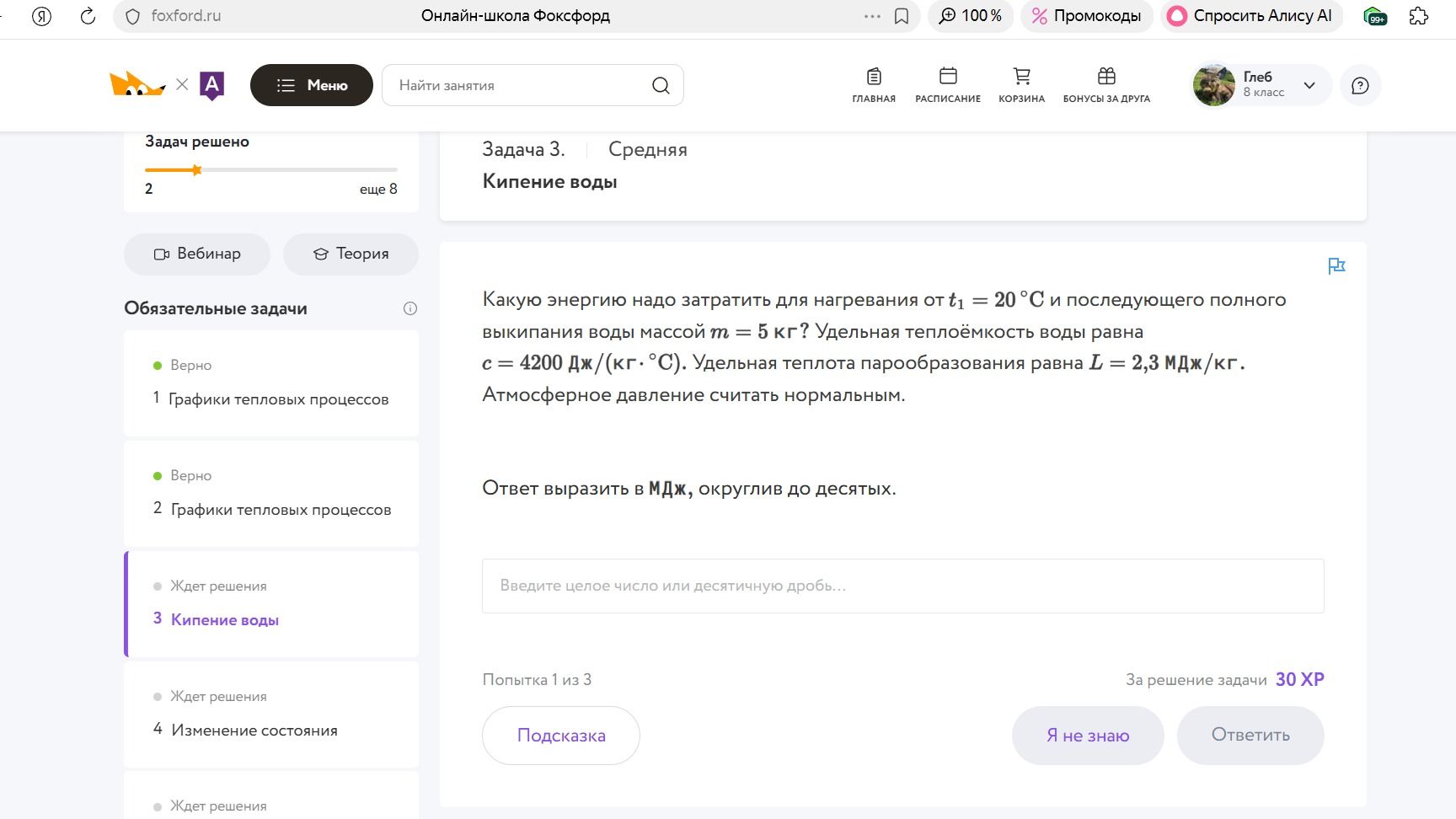The width and height of the screenshot is (1456, 819).
Task: Flag this problem with the report icon
Action: point(1336,266)
